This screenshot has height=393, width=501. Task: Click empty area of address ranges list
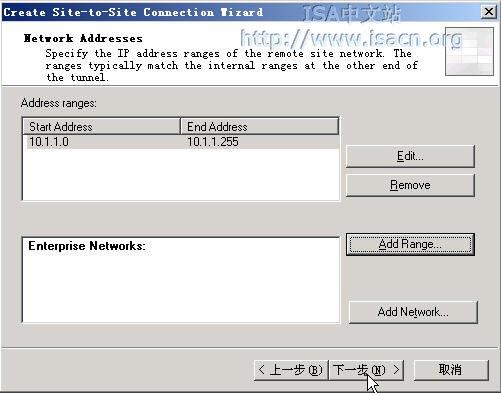pyautogui.click(x=181, y=174)
